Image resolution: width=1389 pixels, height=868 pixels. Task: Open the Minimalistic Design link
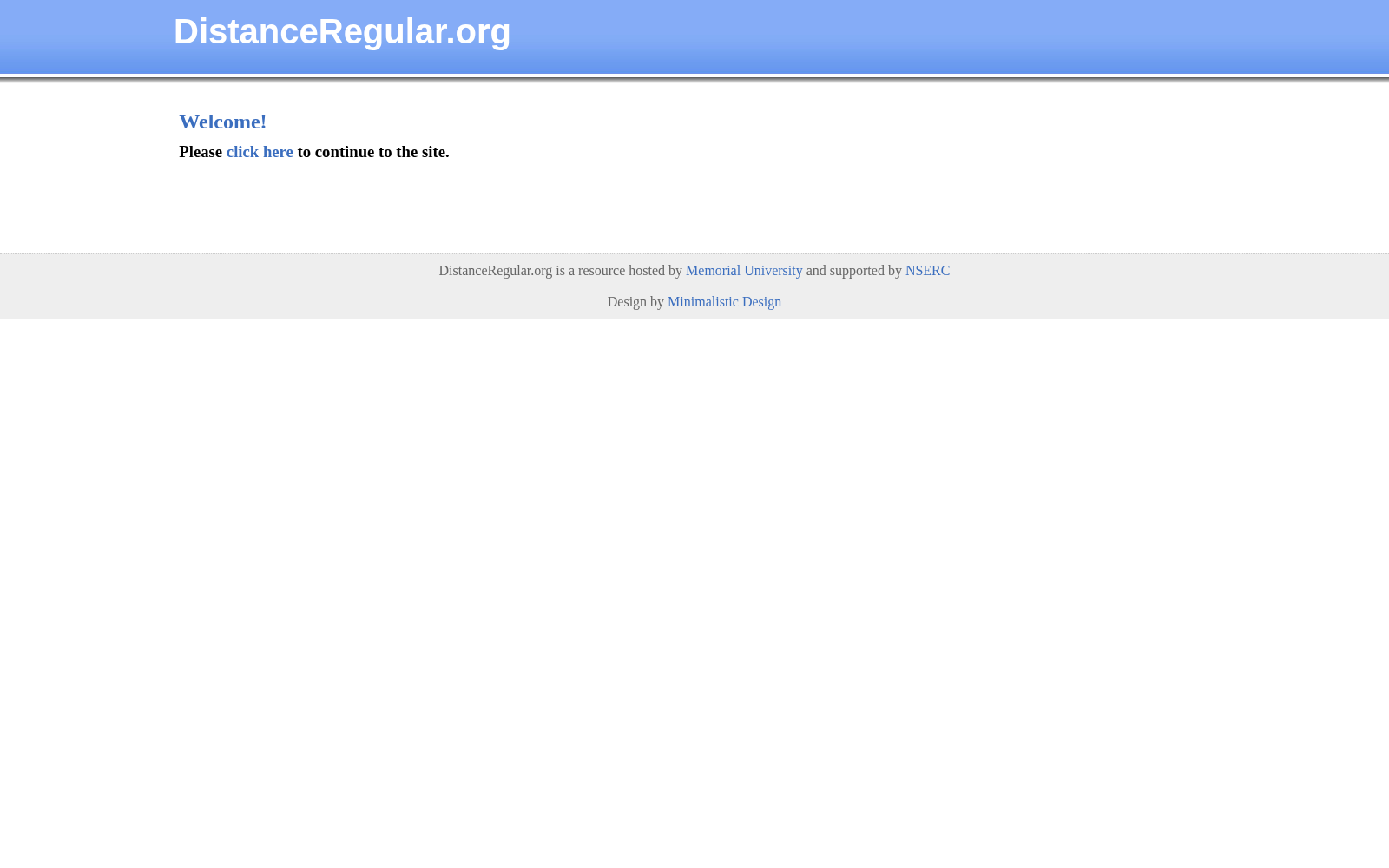coord(724,302)
